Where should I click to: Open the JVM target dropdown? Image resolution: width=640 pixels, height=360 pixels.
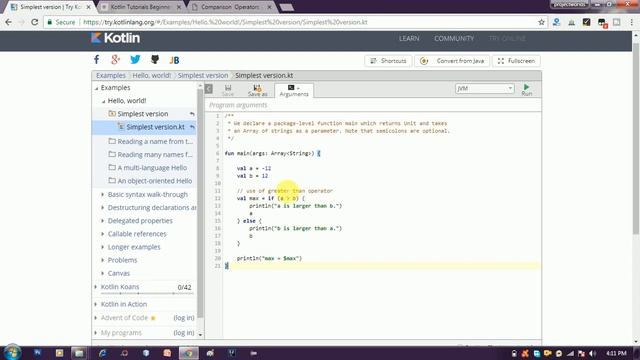[484, 89]
